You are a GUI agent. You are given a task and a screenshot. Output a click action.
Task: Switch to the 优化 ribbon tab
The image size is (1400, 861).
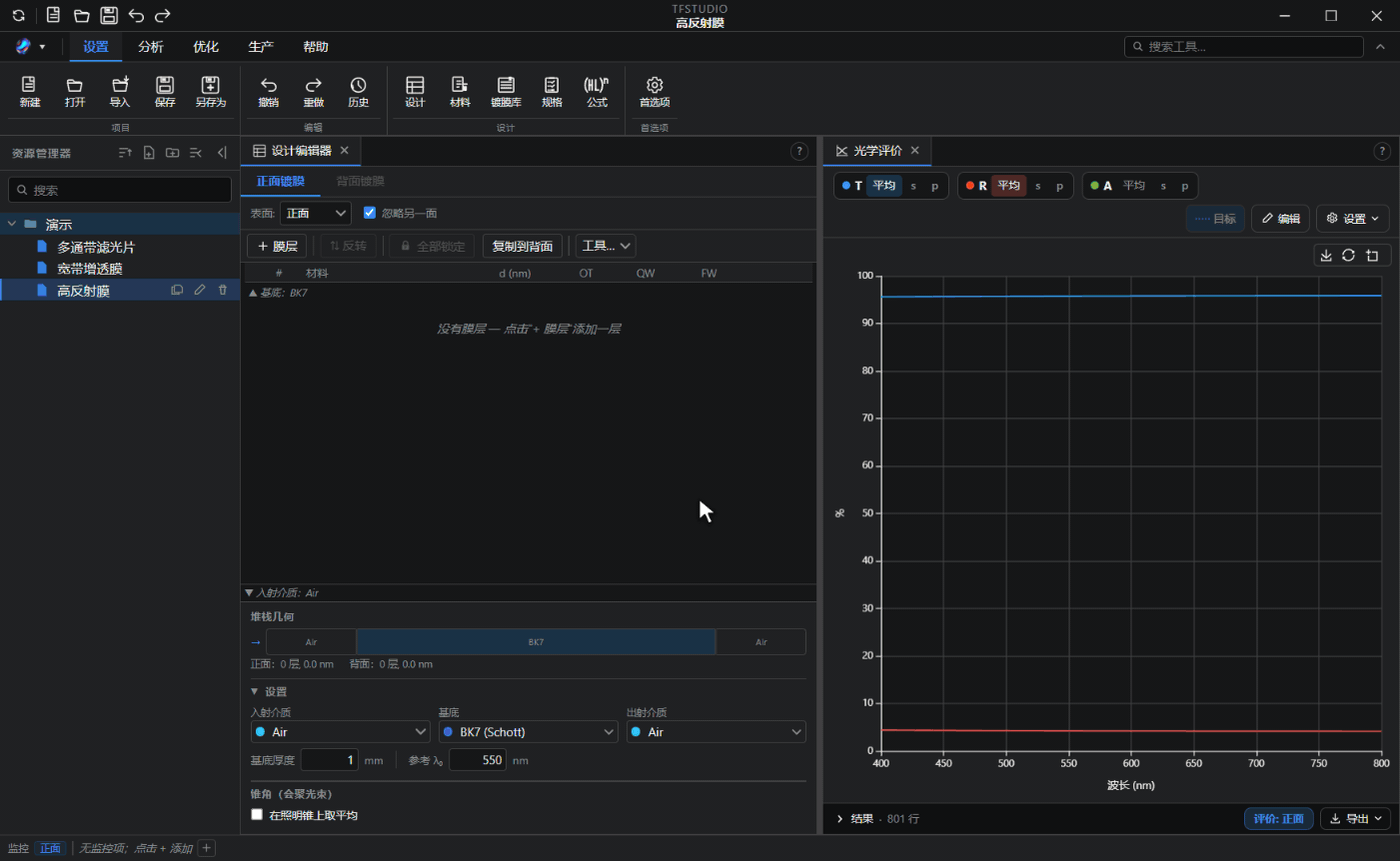pyautogui.click(x=206, y=47)
